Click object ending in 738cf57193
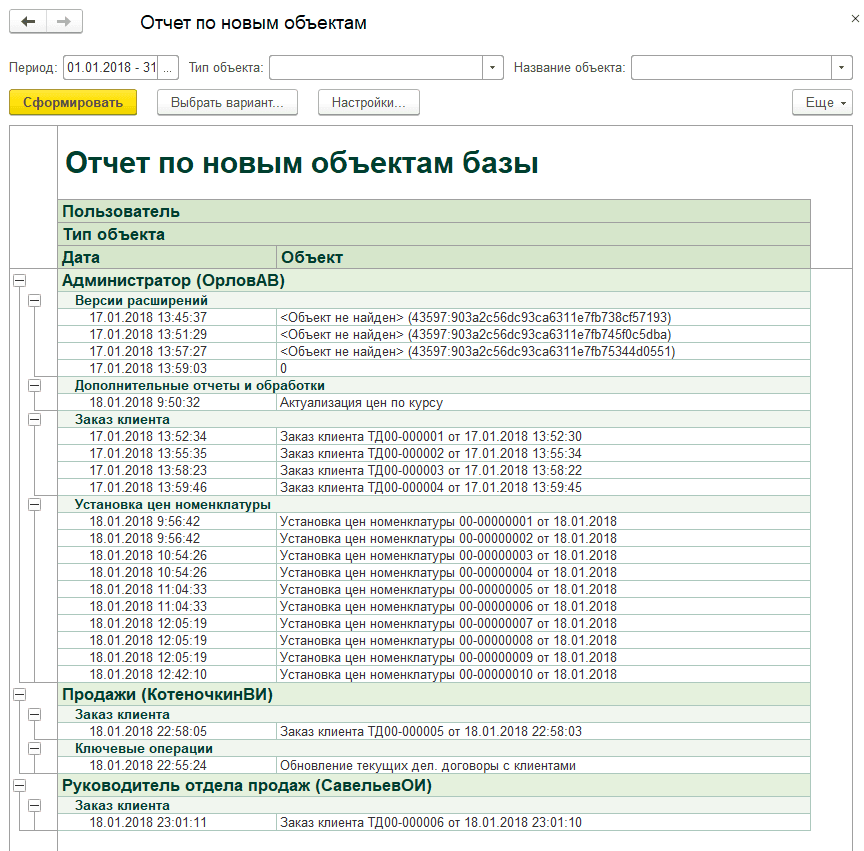Viewport: 864px width, 851px height. [543, 317]
